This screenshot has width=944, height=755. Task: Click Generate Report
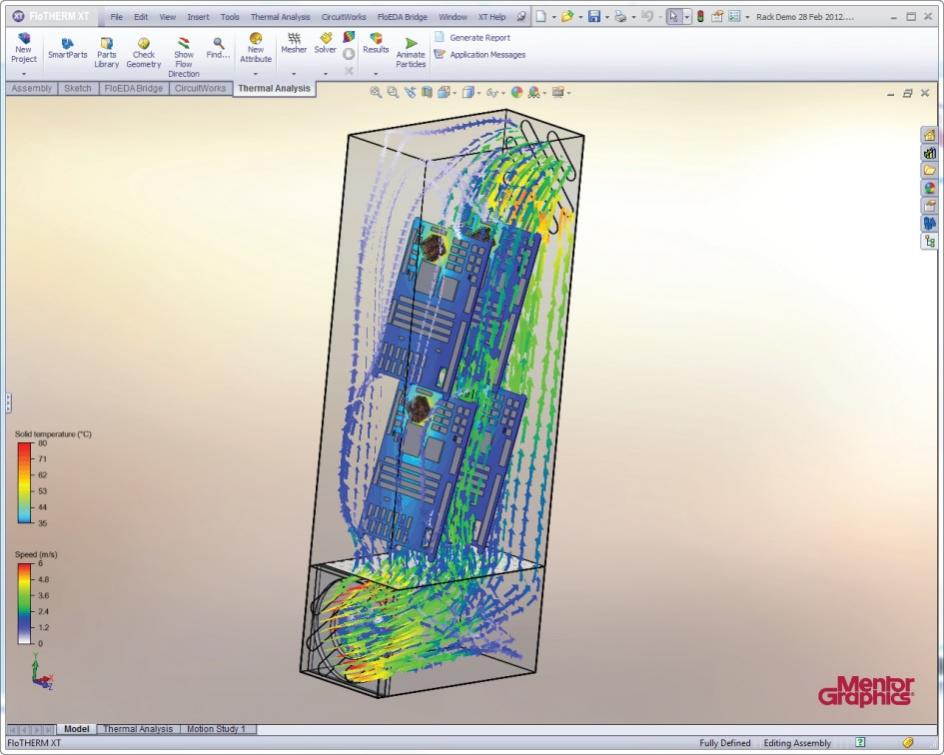(472, 37)
